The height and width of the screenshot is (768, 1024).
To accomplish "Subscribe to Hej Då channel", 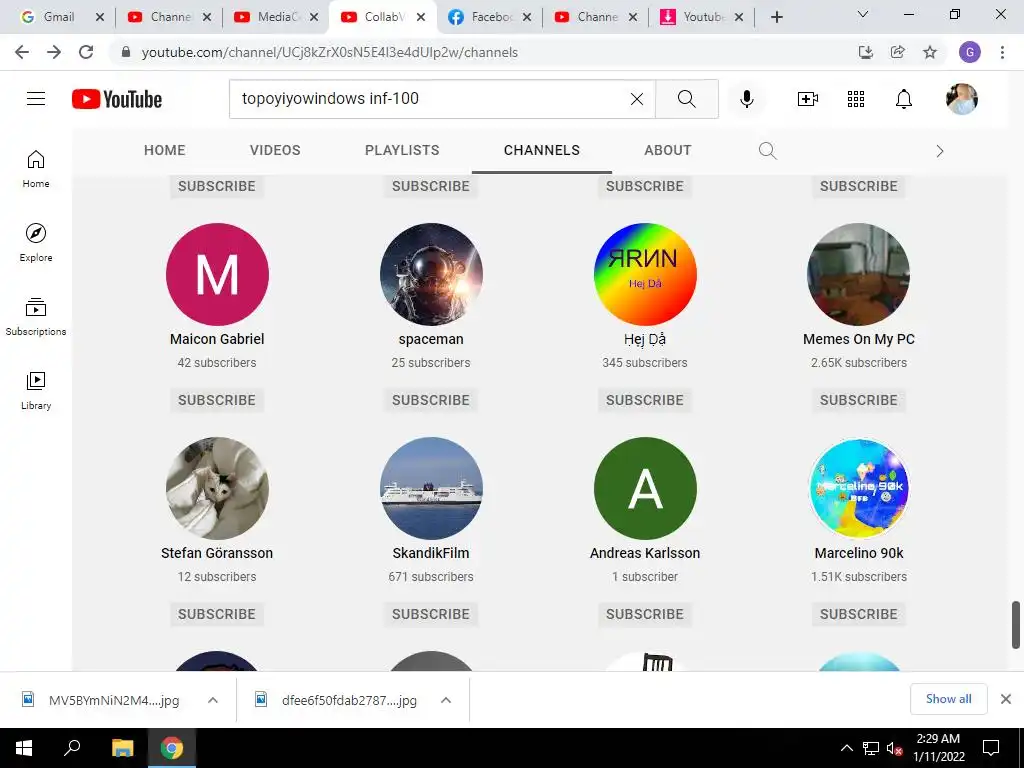I will [645, 400].
